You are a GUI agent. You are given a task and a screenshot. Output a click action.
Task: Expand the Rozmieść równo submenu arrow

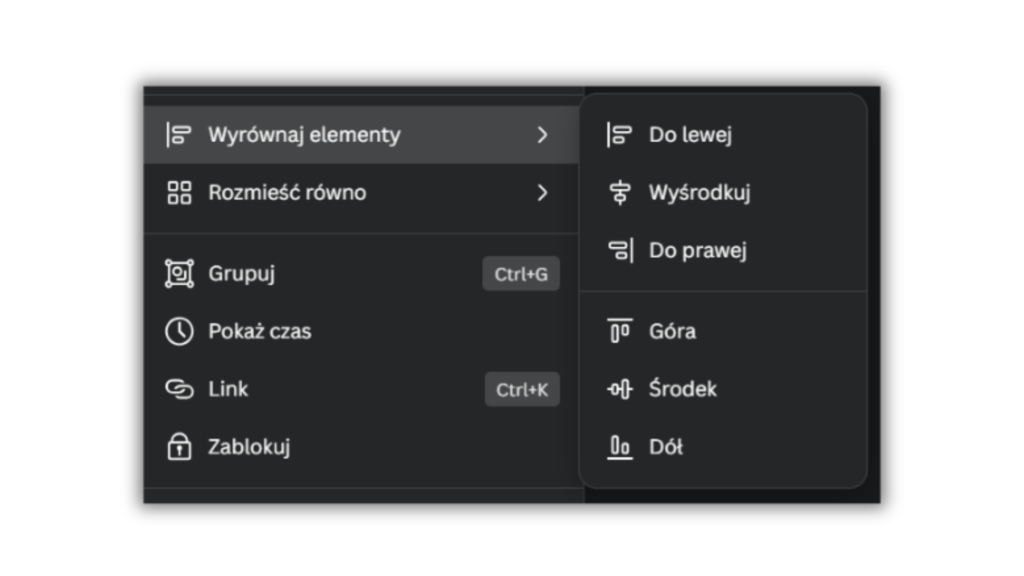(542, 193)
